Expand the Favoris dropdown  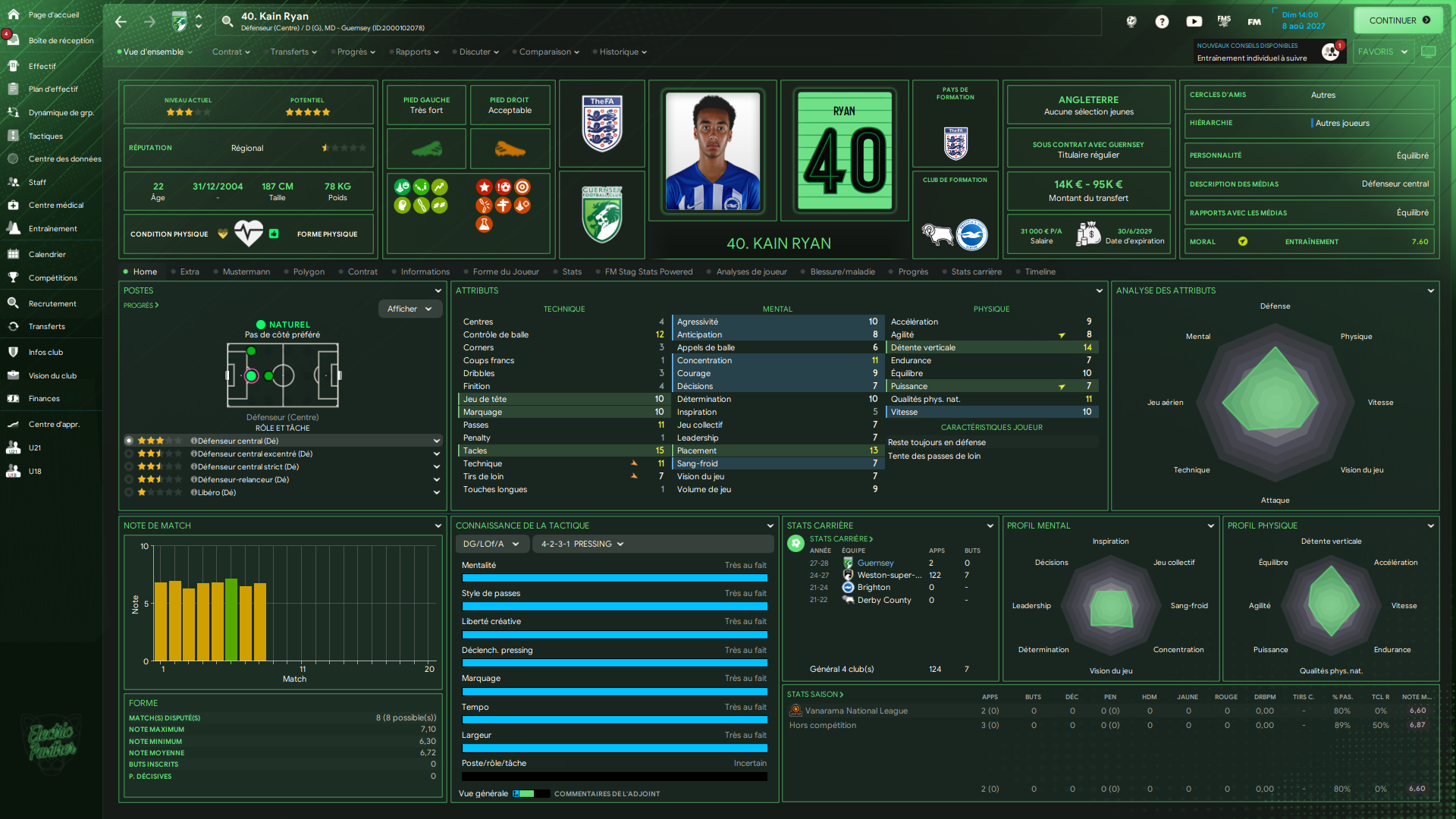pos(1382,52)
